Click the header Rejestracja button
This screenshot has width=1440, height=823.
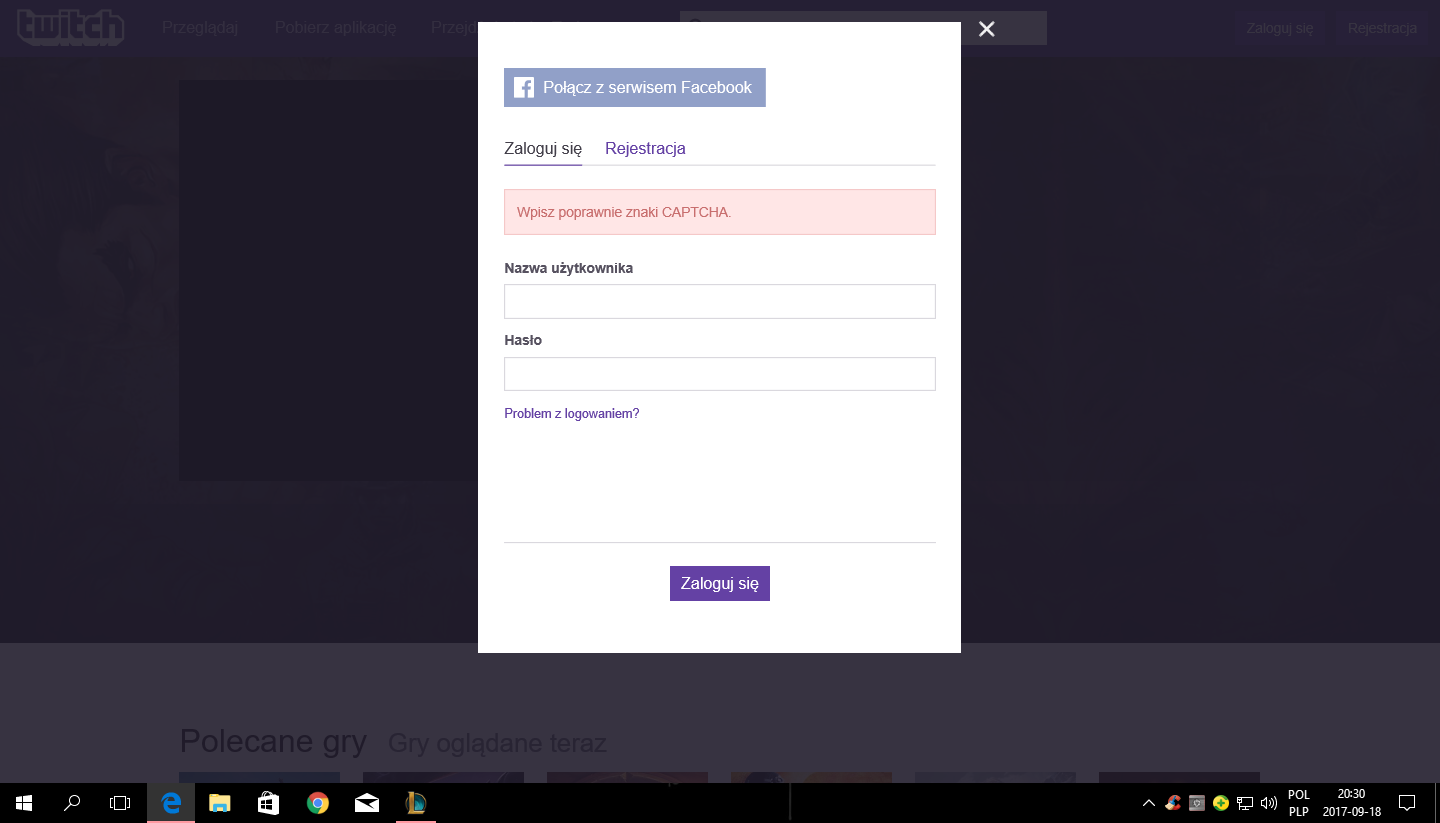pos(1382,28)
